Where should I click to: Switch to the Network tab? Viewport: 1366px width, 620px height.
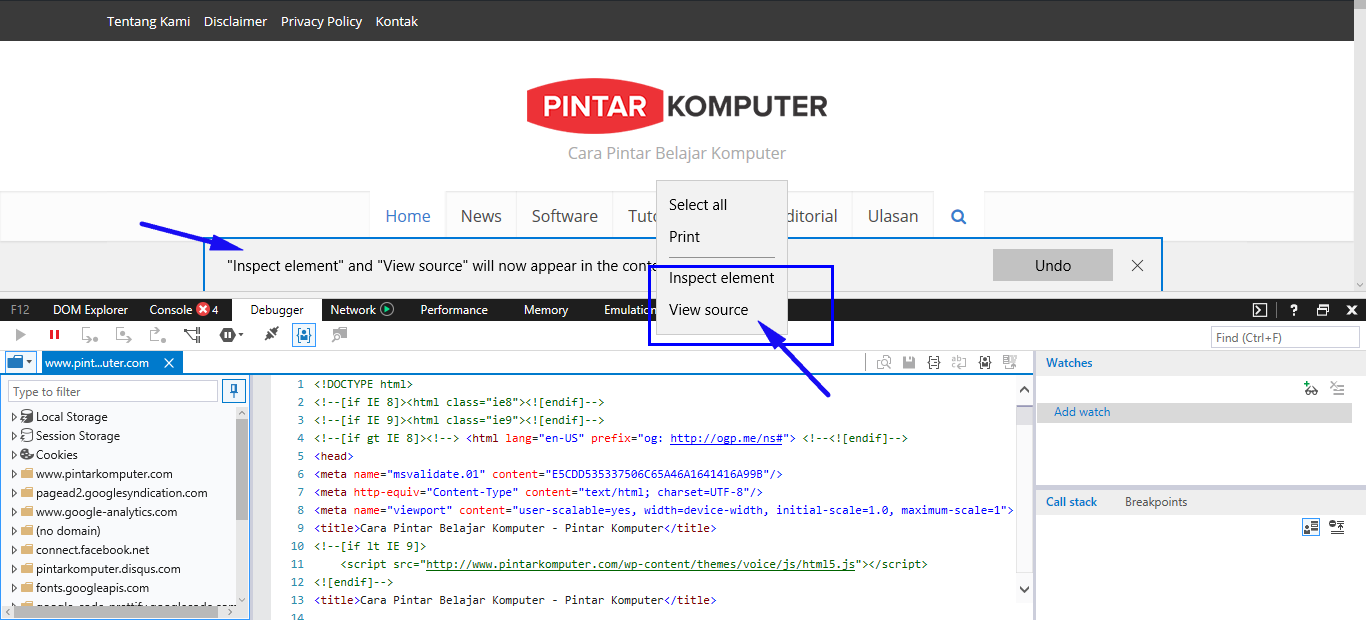pyautogui.click(x=362, y=310)
